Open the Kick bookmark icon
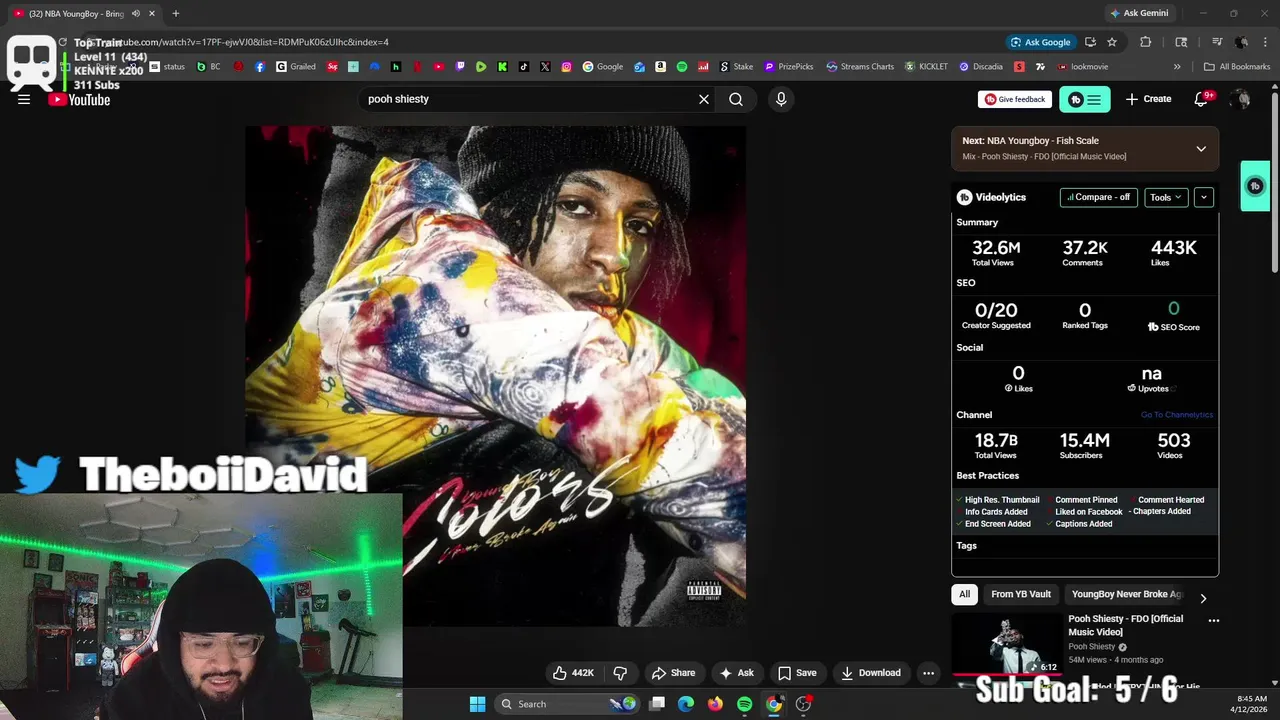1280x720 pixels. (502, 67)
